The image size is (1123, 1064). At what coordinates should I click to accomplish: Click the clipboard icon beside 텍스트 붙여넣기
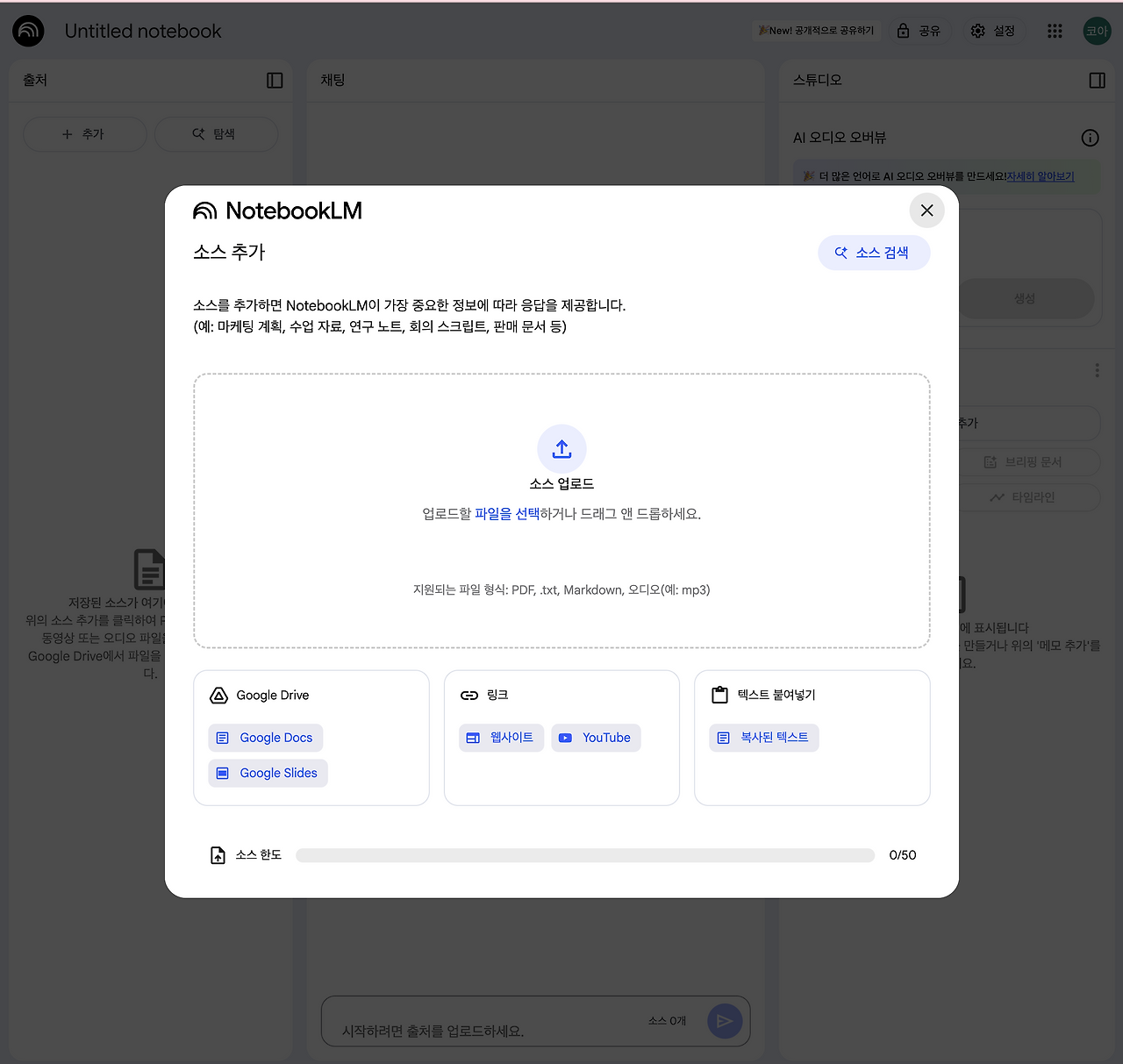click(x=719, y=695)
